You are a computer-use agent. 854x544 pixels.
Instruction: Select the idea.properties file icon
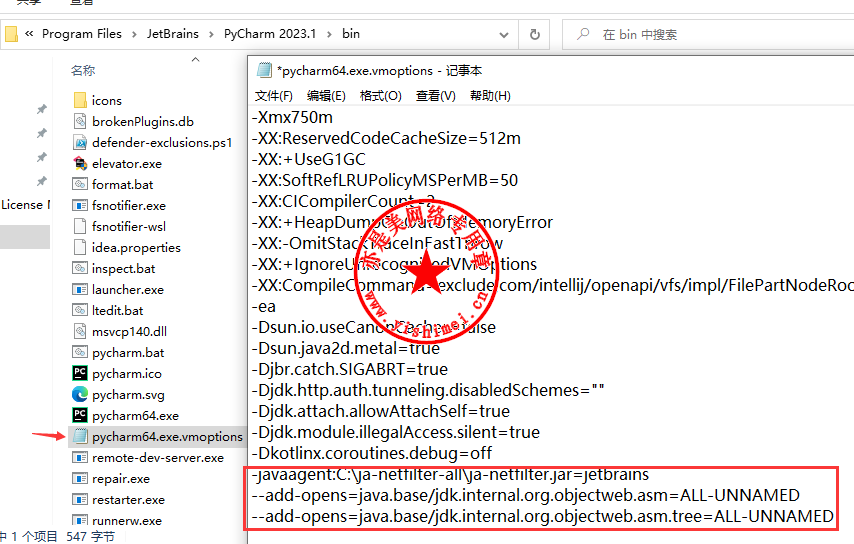(x=80, y=247)
